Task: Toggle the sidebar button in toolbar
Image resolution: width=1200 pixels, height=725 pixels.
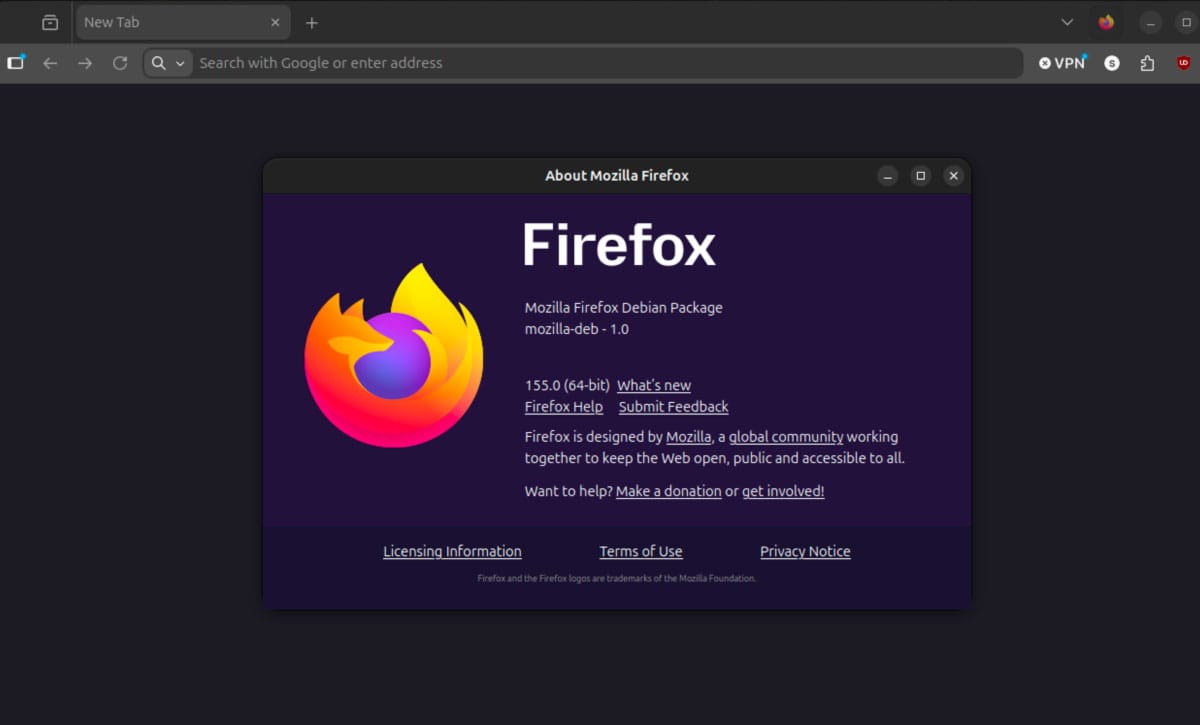Action: 16,62
